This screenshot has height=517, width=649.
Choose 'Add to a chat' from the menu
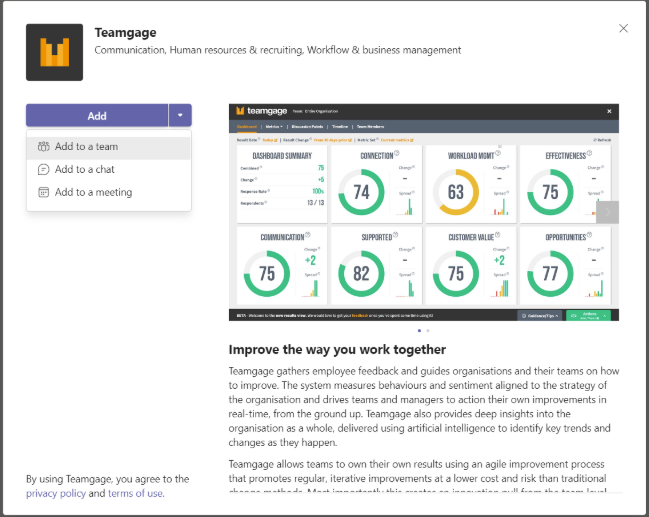[x=84, y=170]
